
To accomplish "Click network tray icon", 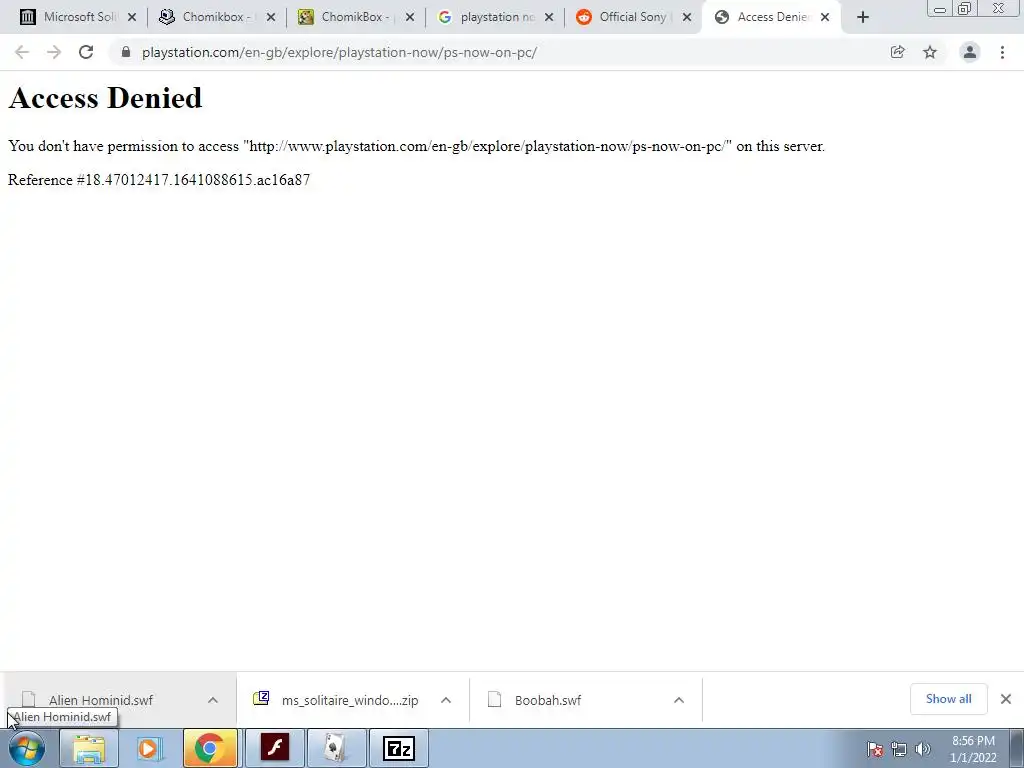I will [899, 750].
